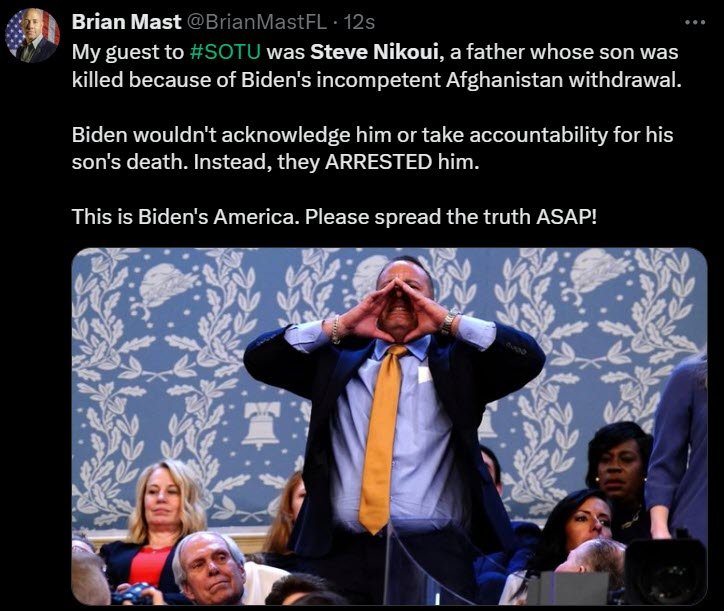Click the paragraph ending with ARRESTED him
This screenshot has width=724, height=611.
point(372,148)
